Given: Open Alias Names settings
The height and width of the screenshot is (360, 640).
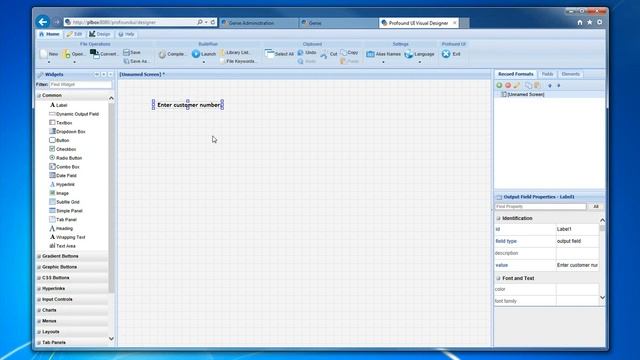Looking at the screenshot, I should (x=383, y=54).
